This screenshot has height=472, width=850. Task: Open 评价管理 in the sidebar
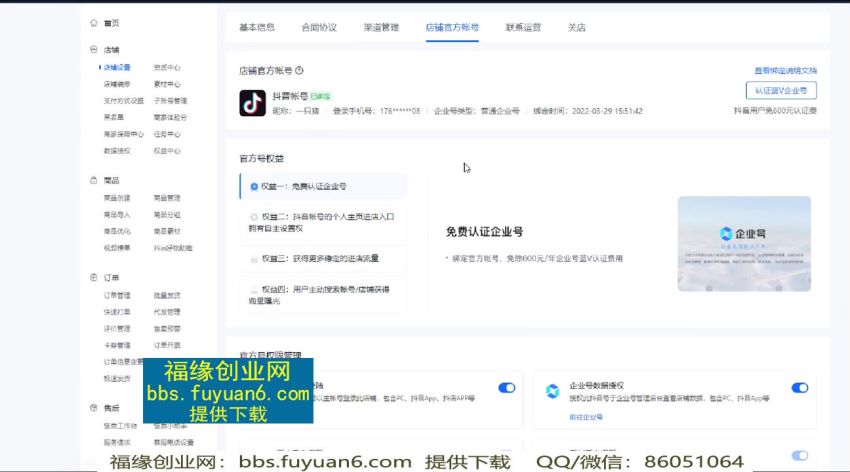coord(117,328)
